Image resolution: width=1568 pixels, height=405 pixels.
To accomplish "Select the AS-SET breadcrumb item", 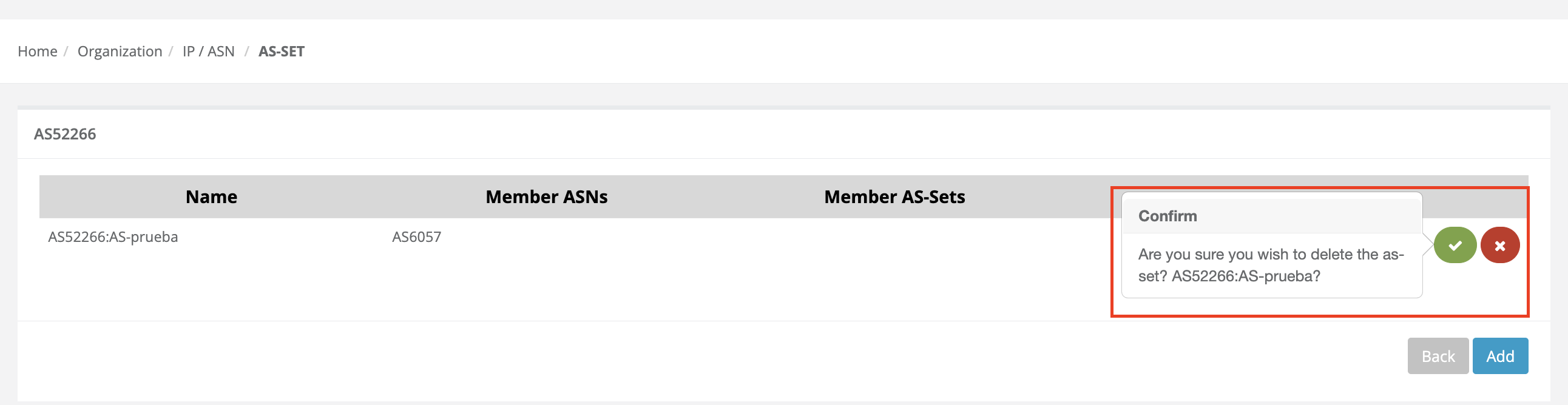I will [281, 52].
